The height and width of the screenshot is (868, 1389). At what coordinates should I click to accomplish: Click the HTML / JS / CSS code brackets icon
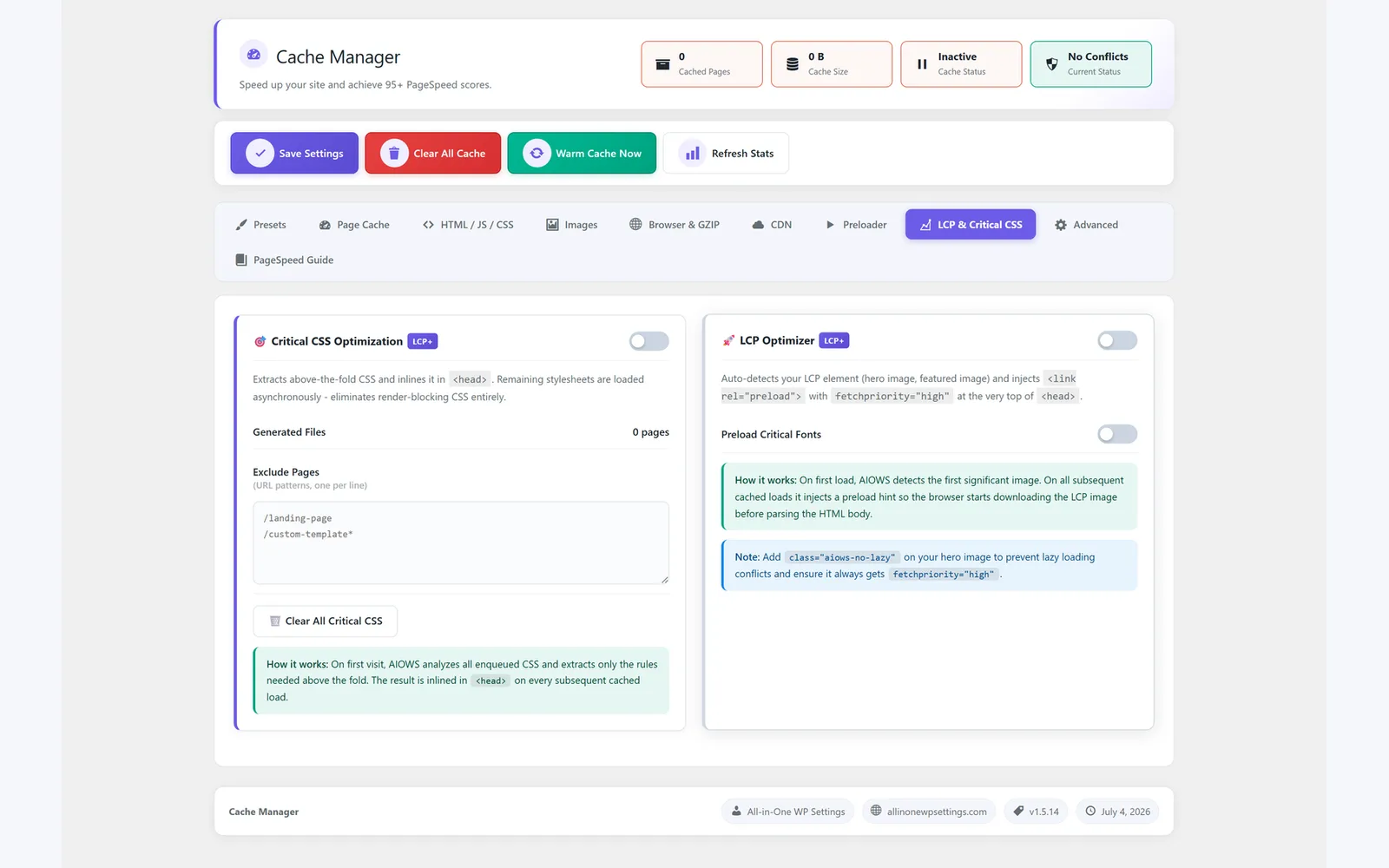(x=428, y=225)
